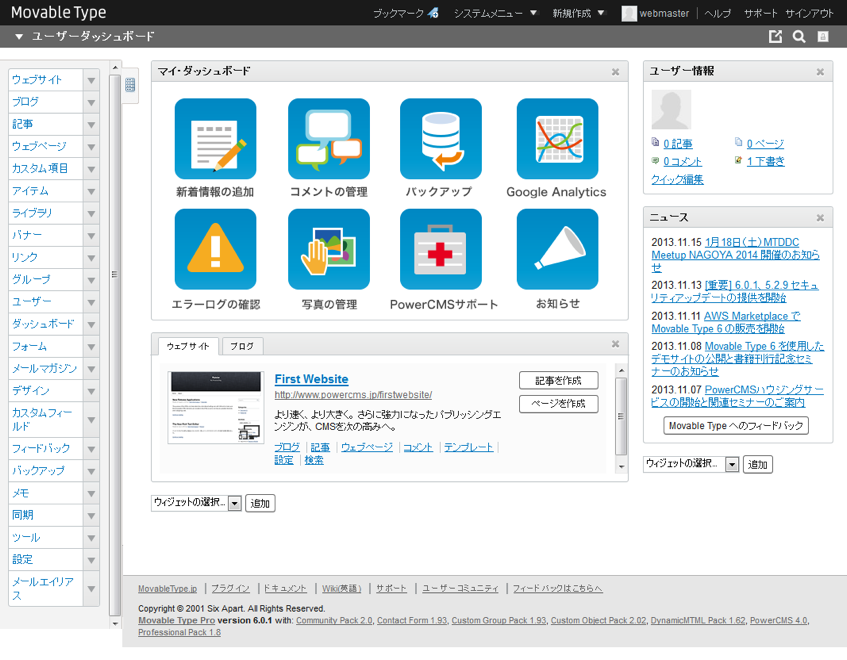Click the grid icon beside the sidebar
Viewport: 847px width, 660px height.
[x=130, y=84]
